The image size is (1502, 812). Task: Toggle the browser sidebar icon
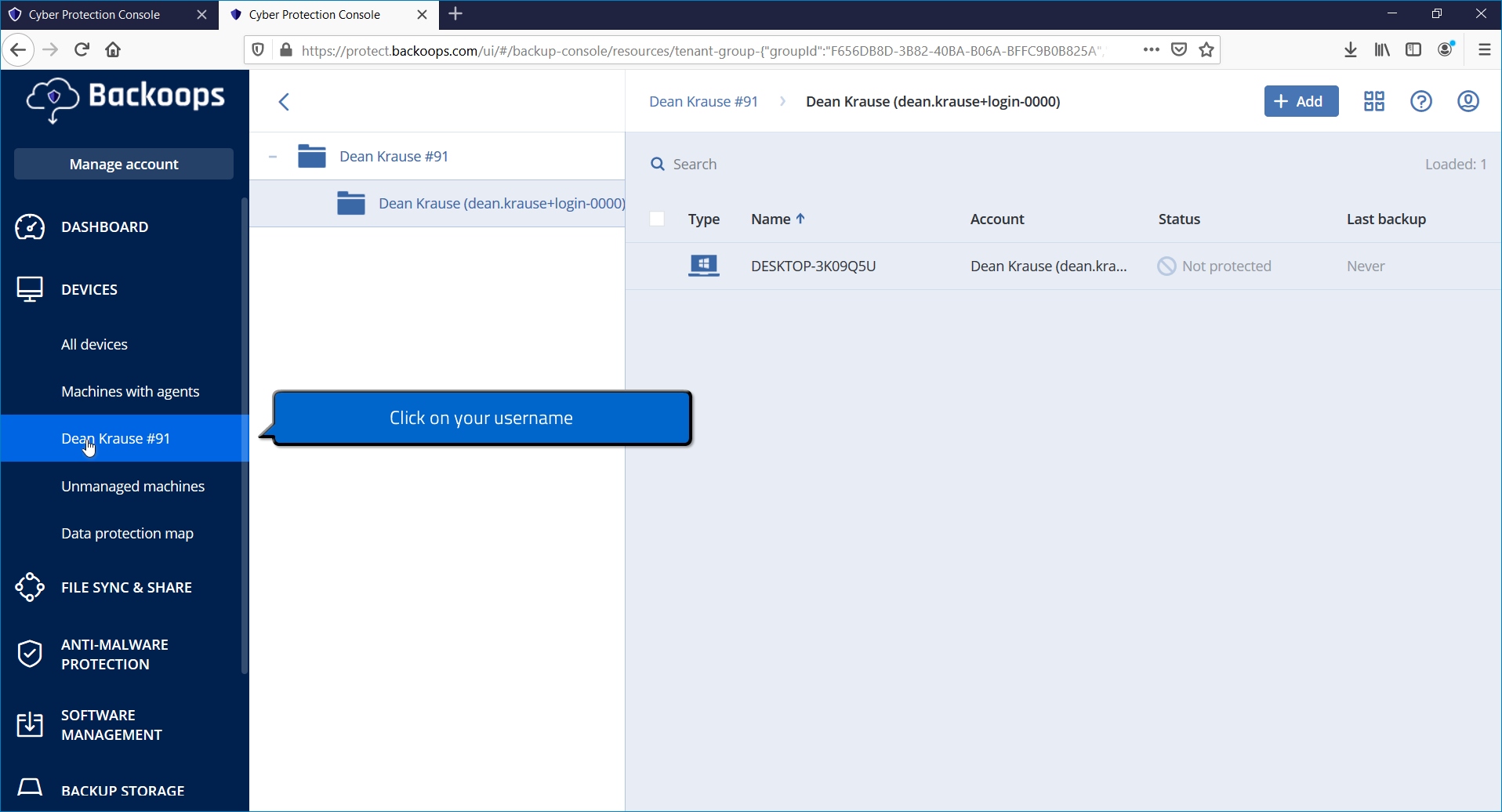pos(1413,49)
